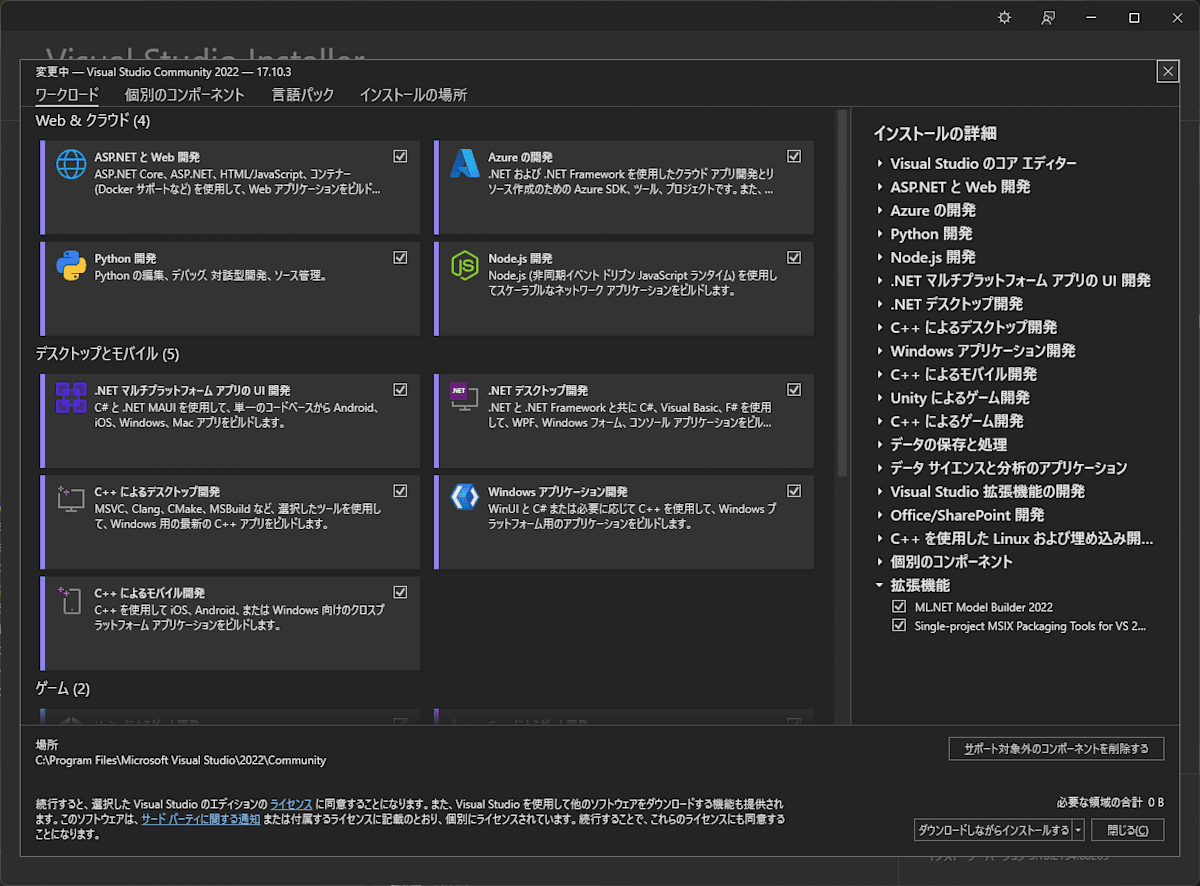The width and height of the screenshot is (1200, 886).
Task: Toggle the Windows アプリケーション開発 workload checkbox
Action: [794, 490]
